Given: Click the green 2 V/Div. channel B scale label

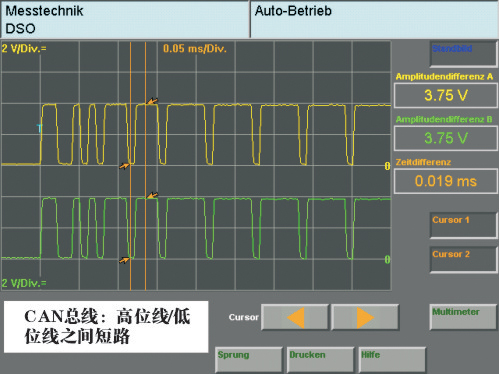Looking at the screenshot, I should click(24, 283).
